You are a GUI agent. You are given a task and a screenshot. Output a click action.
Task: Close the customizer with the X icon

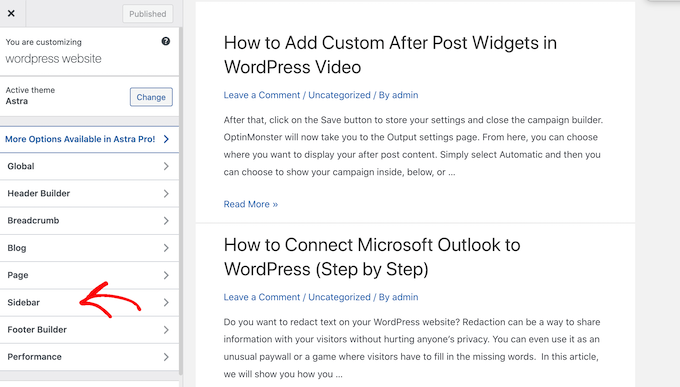point(11,13)
